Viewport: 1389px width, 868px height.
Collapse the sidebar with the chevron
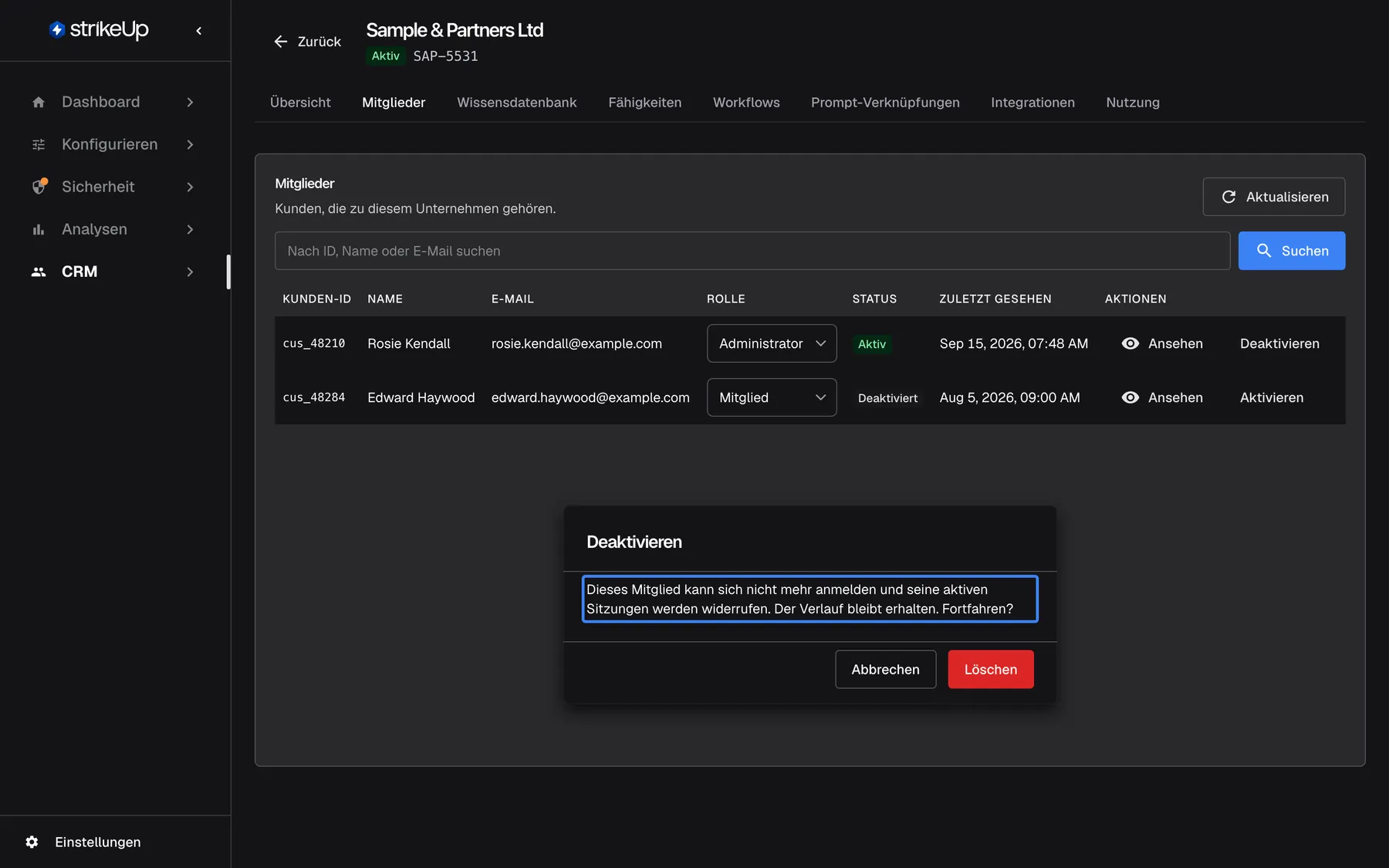pos(199,31)
